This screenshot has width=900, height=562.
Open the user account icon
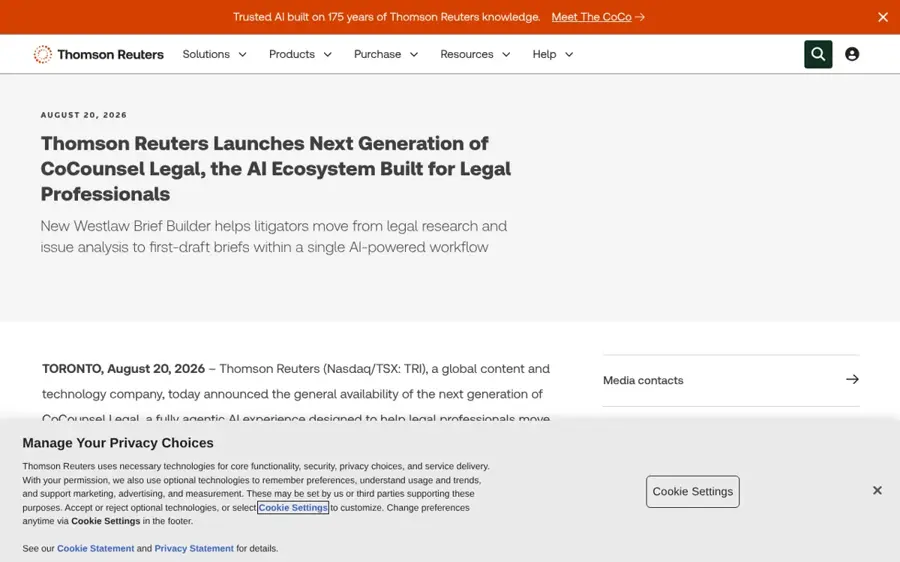pos(852,54)
